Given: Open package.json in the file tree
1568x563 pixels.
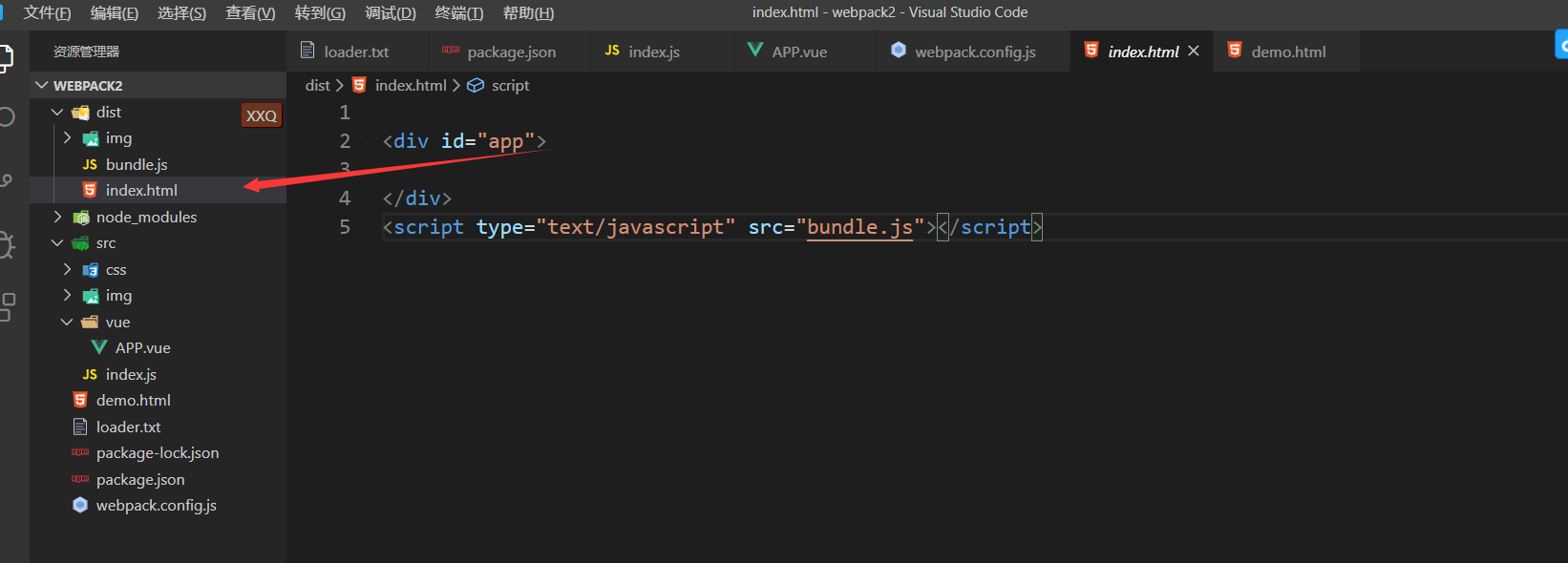Looking at the screenshot, I should (140, 479).
